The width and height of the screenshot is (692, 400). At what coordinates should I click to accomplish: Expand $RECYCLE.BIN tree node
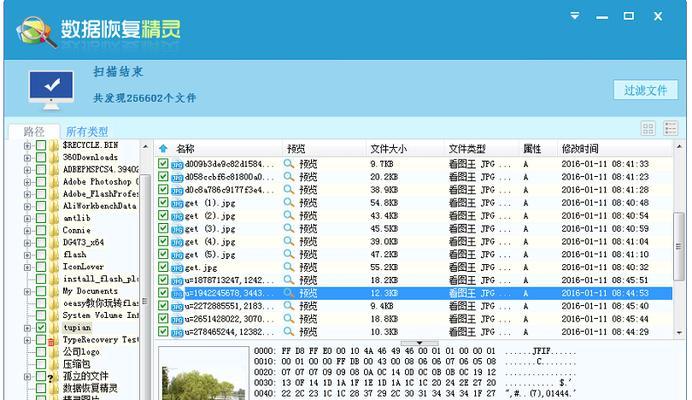[x=27, y=146]
